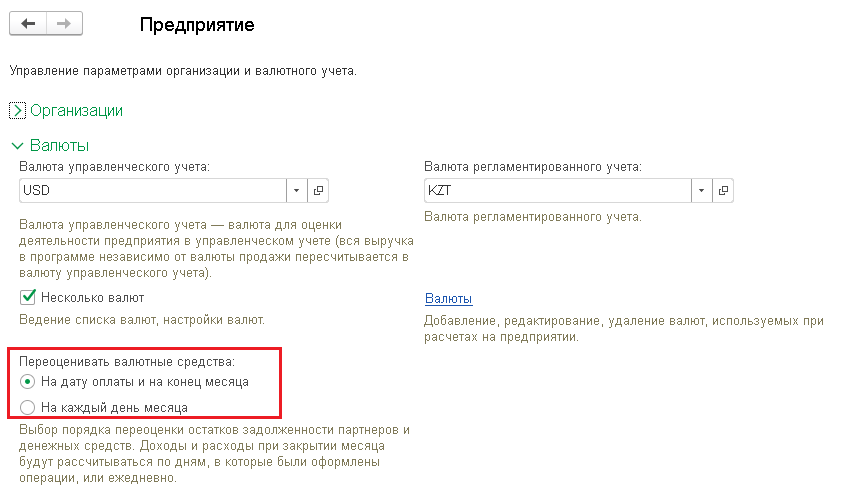Open the regulated currency KZT dropdown arrow

pos(702,190)
